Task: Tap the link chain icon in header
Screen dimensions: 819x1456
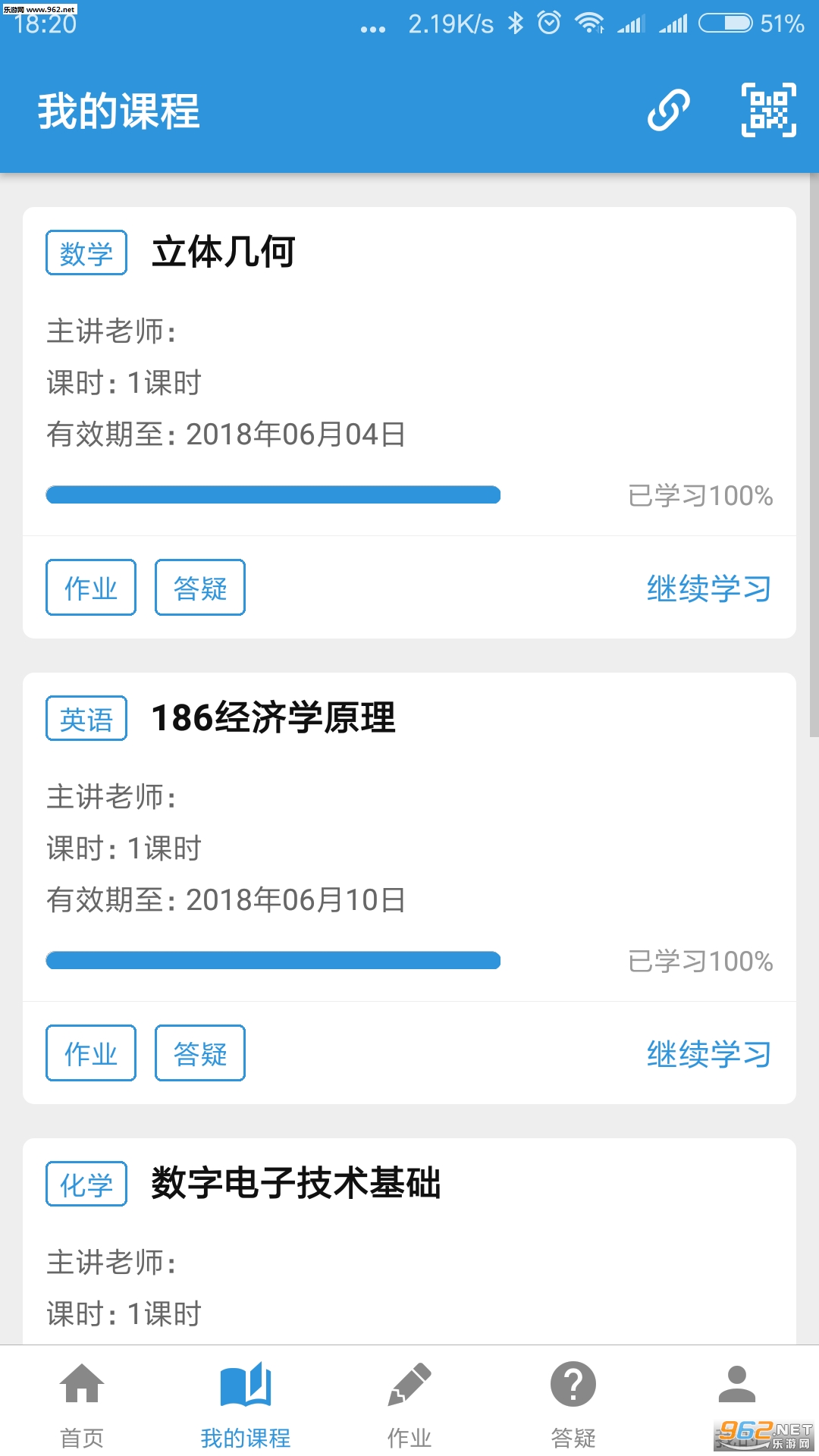Action: click(668, 110)
